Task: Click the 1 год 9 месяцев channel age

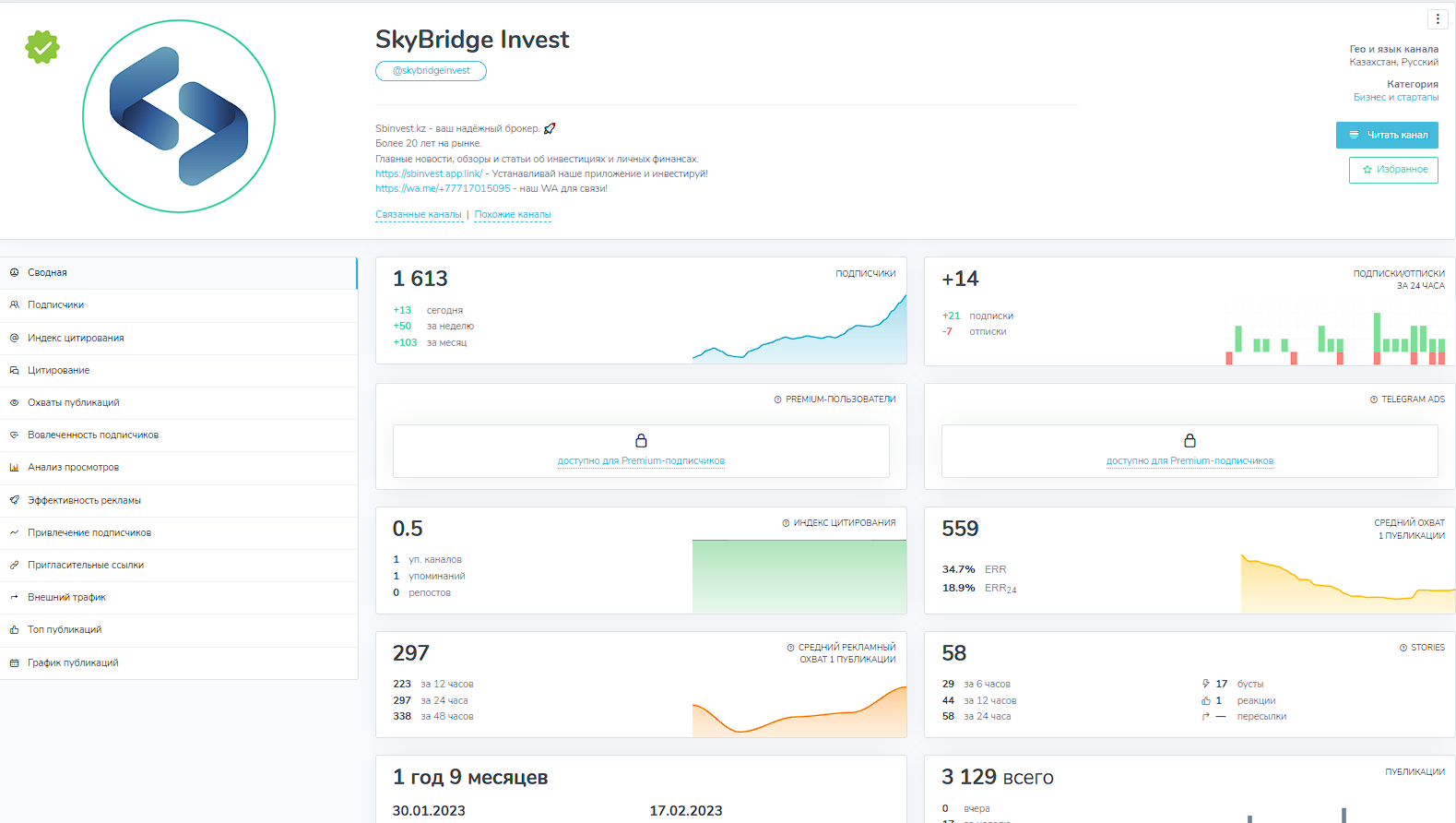Action: 470,778
